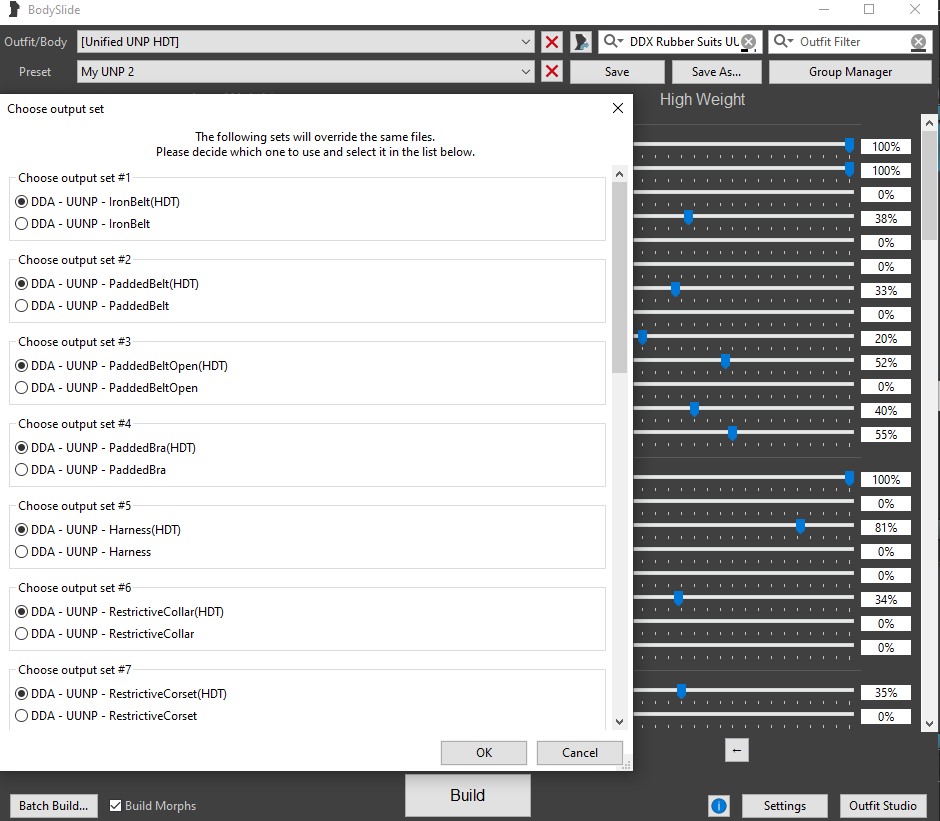Select DDA - UUNP - PaddedBra option
Viewport: 940px width, 821px height.
click(x=22, y=470)
